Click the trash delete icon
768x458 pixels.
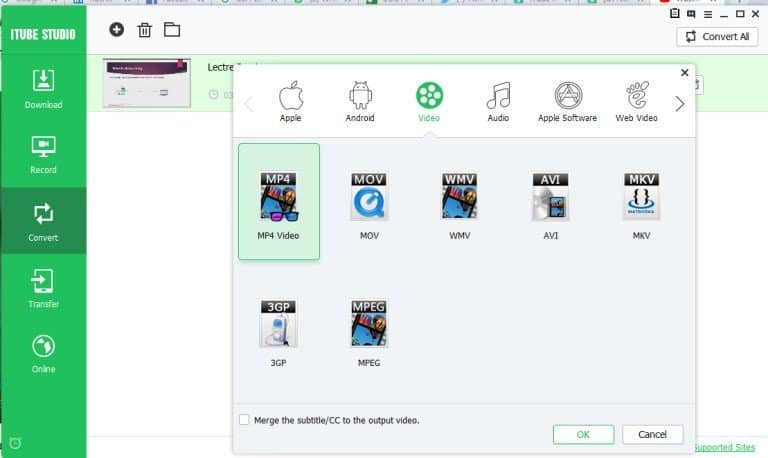click(144, 30)
